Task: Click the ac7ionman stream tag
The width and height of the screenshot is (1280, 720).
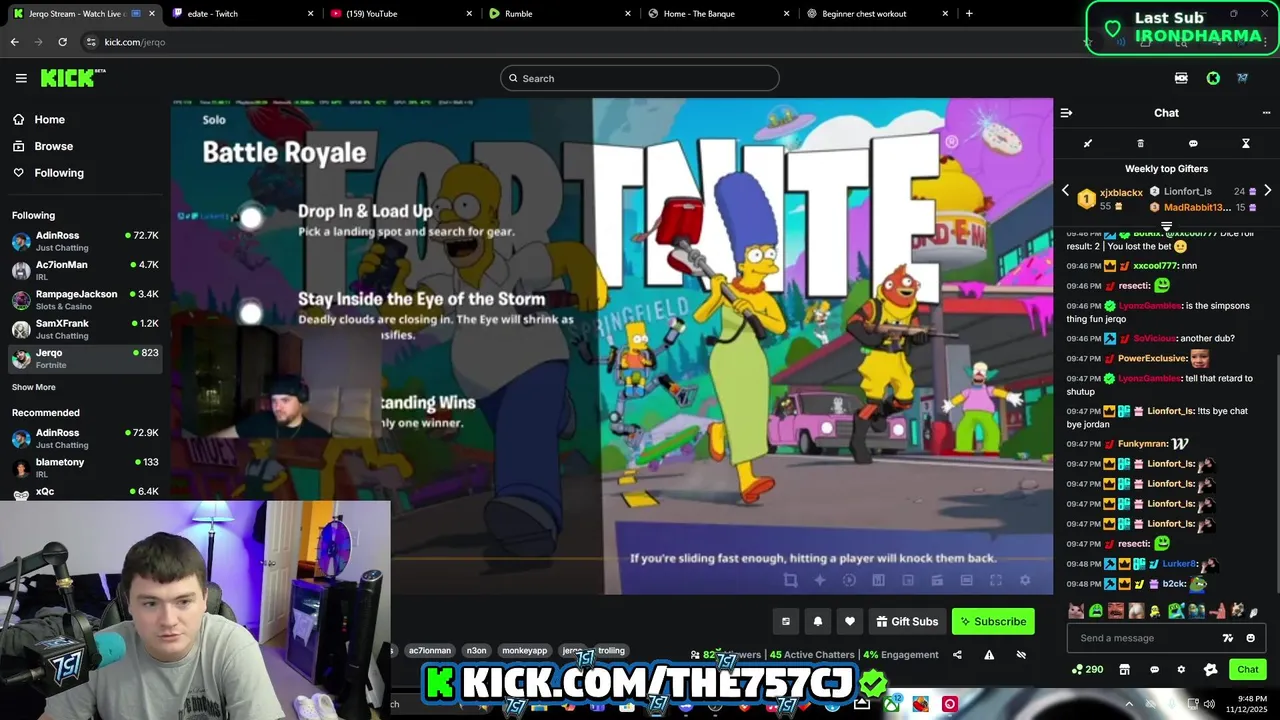Action: pyautogui.click(x=429, y=651)
